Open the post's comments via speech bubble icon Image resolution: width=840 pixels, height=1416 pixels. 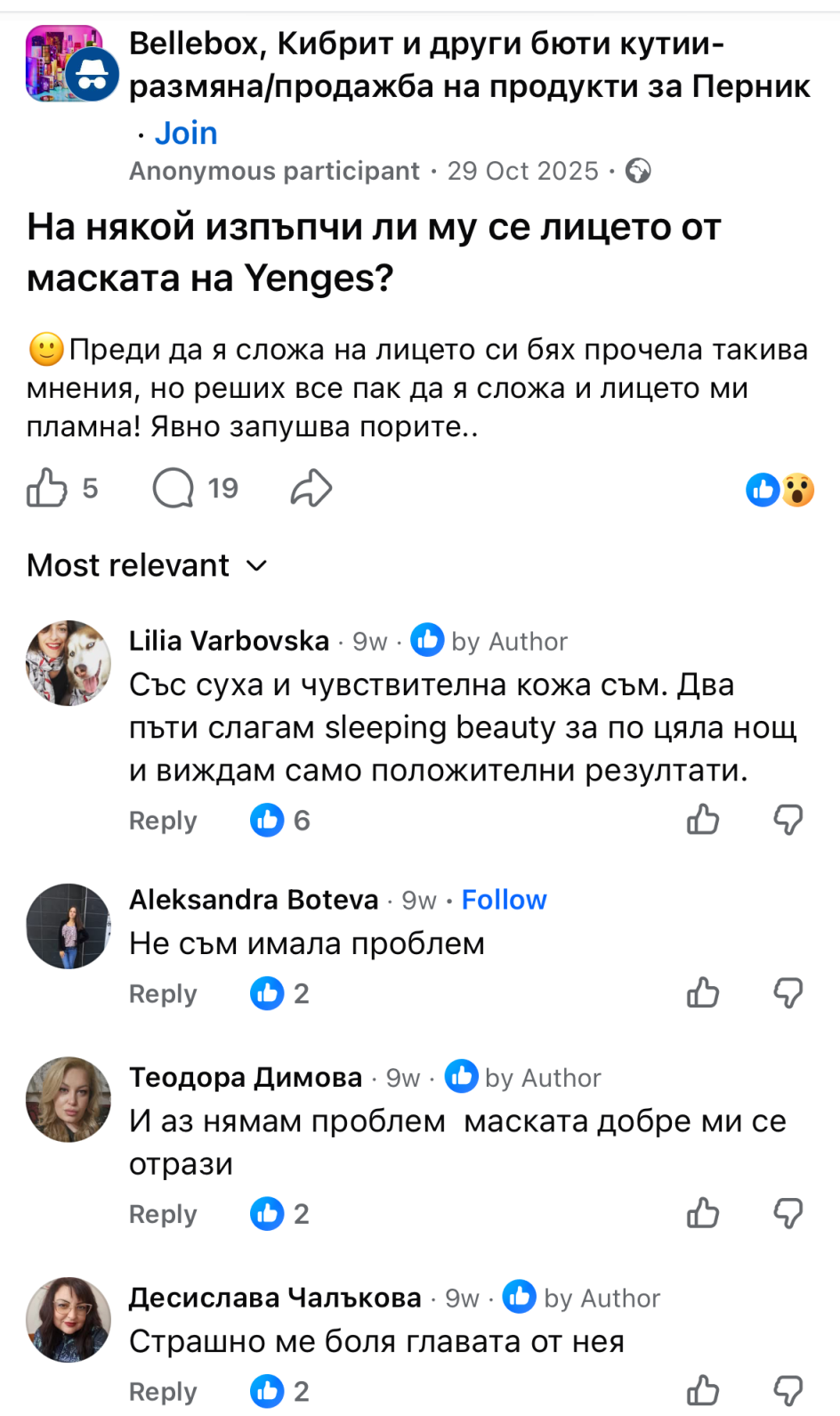[174, 489]
